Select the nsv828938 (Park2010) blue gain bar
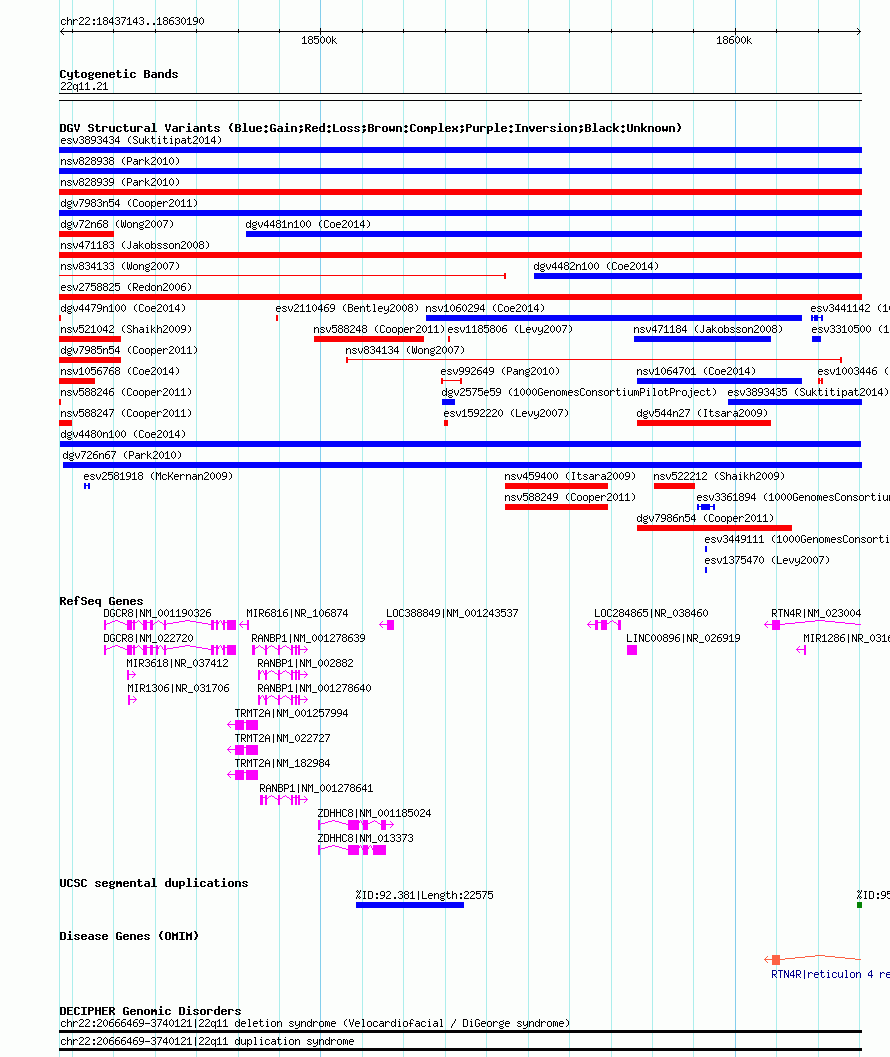Image resolution: width=890 pixels, height=1057 pixels. (461, 171)
